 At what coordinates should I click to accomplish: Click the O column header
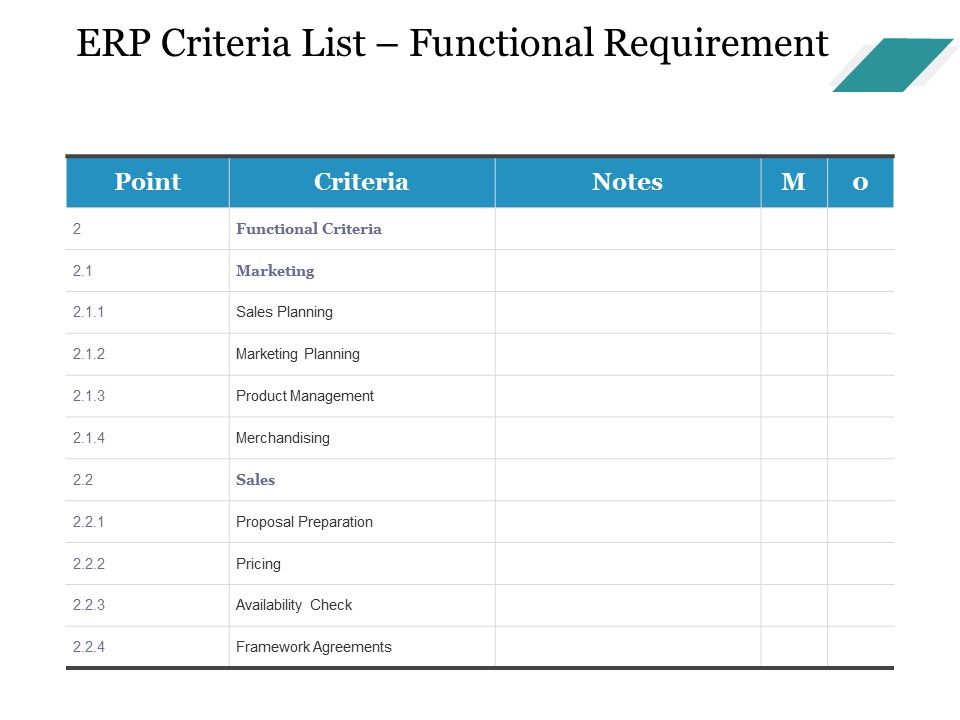[x=860, y=182]
